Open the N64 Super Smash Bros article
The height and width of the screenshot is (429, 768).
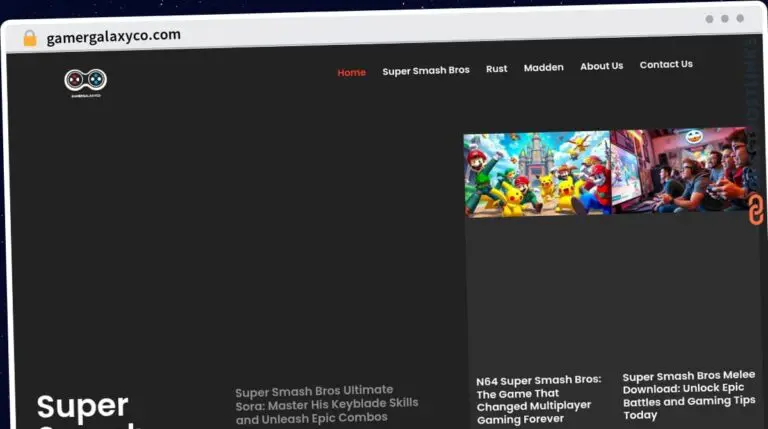point(538,399)
